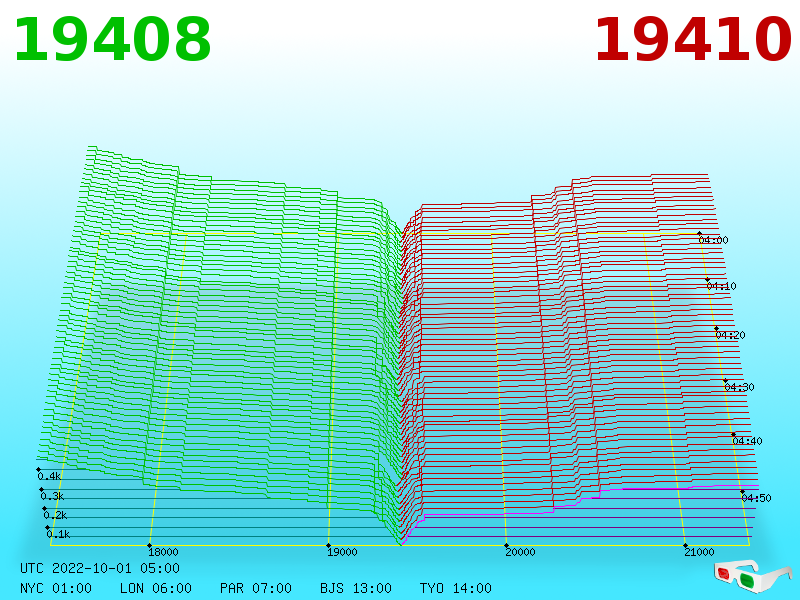The image size is (800, 600).
Task: Click the 3D glasses icon
Action: 753,576
